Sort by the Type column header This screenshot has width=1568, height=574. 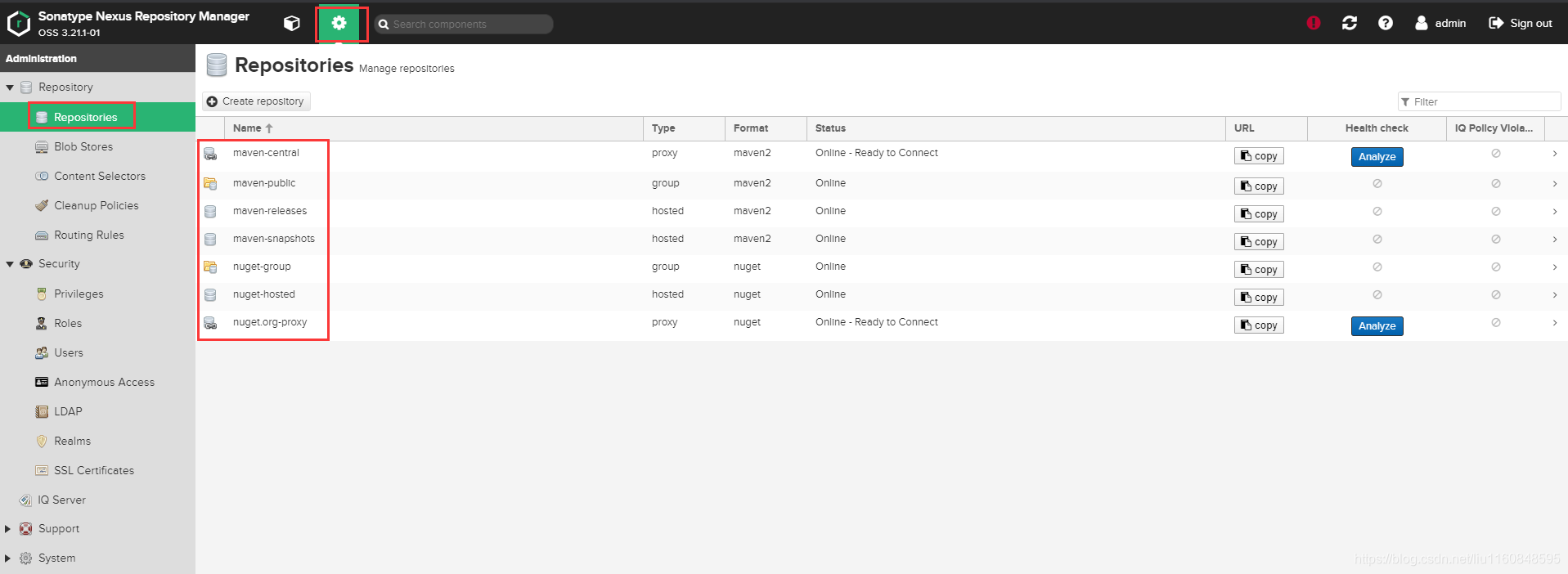684,128
